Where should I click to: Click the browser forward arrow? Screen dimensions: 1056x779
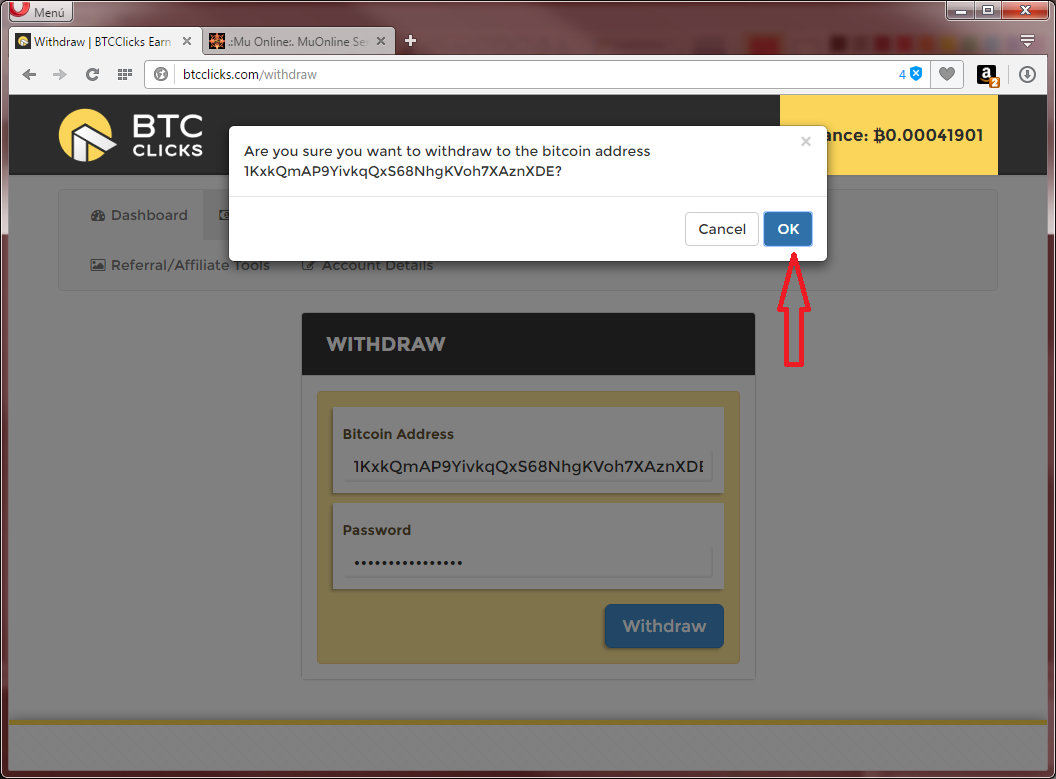tap(60, 75)
